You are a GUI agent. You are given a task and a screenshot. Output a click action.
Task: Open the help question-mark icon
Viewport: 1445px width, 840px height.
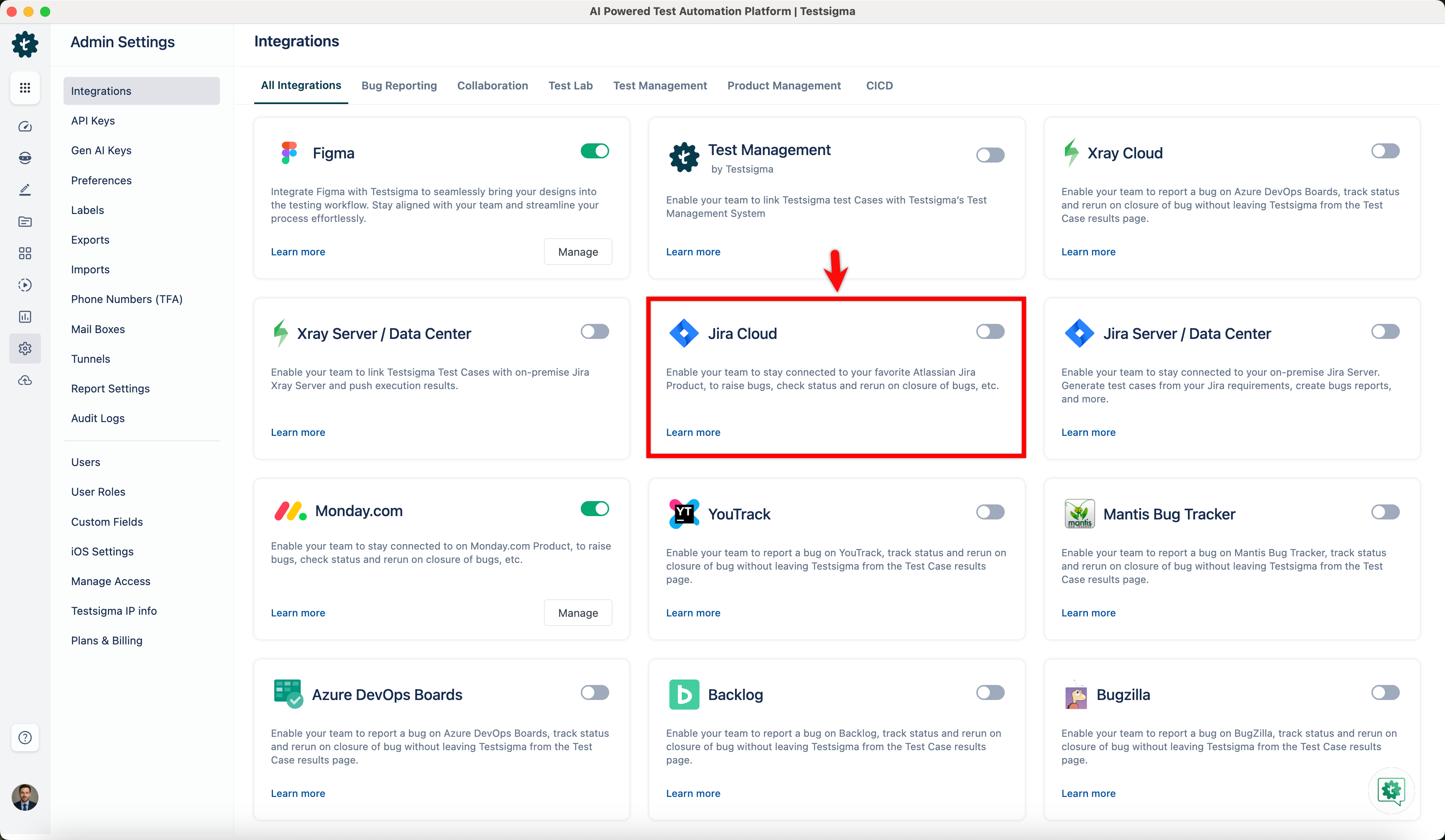25,738
